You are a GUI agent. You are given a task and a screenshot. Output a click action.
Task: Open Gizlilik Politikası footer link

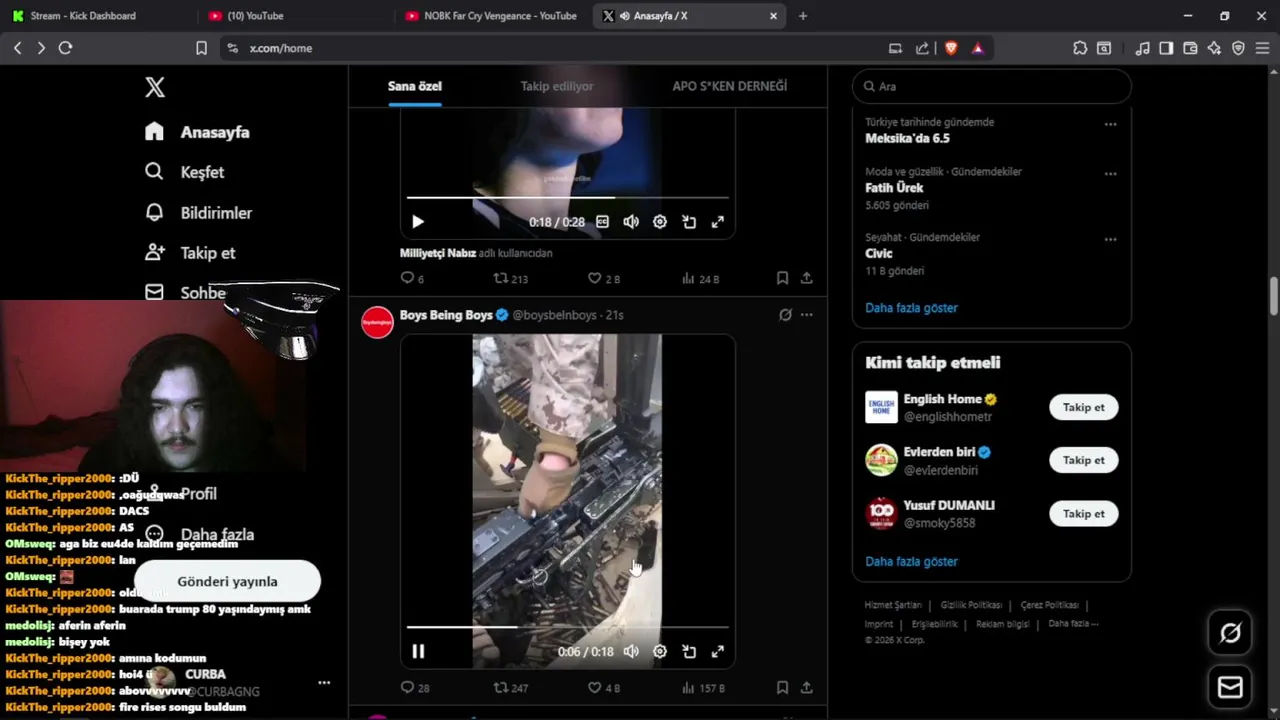[x=971, y=605]
